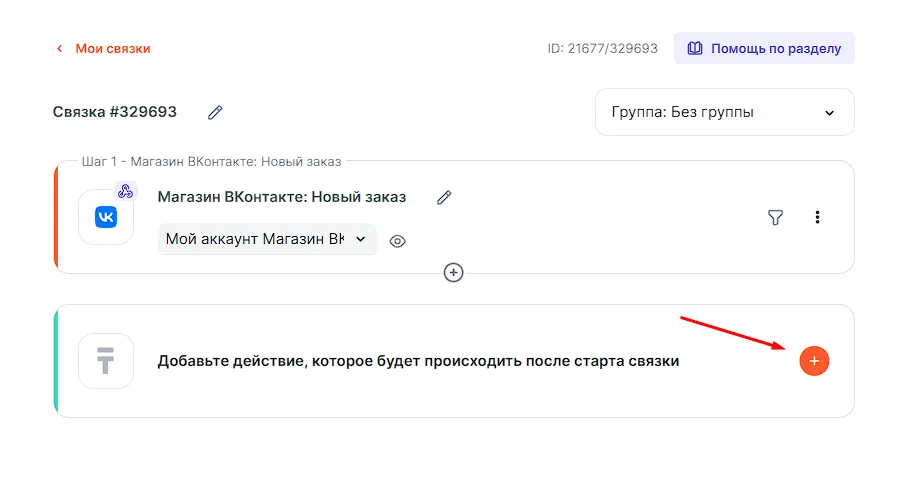Open the Группа: Без группы dropdown
The height and width of the screenshot is (489, 903).
724,112
